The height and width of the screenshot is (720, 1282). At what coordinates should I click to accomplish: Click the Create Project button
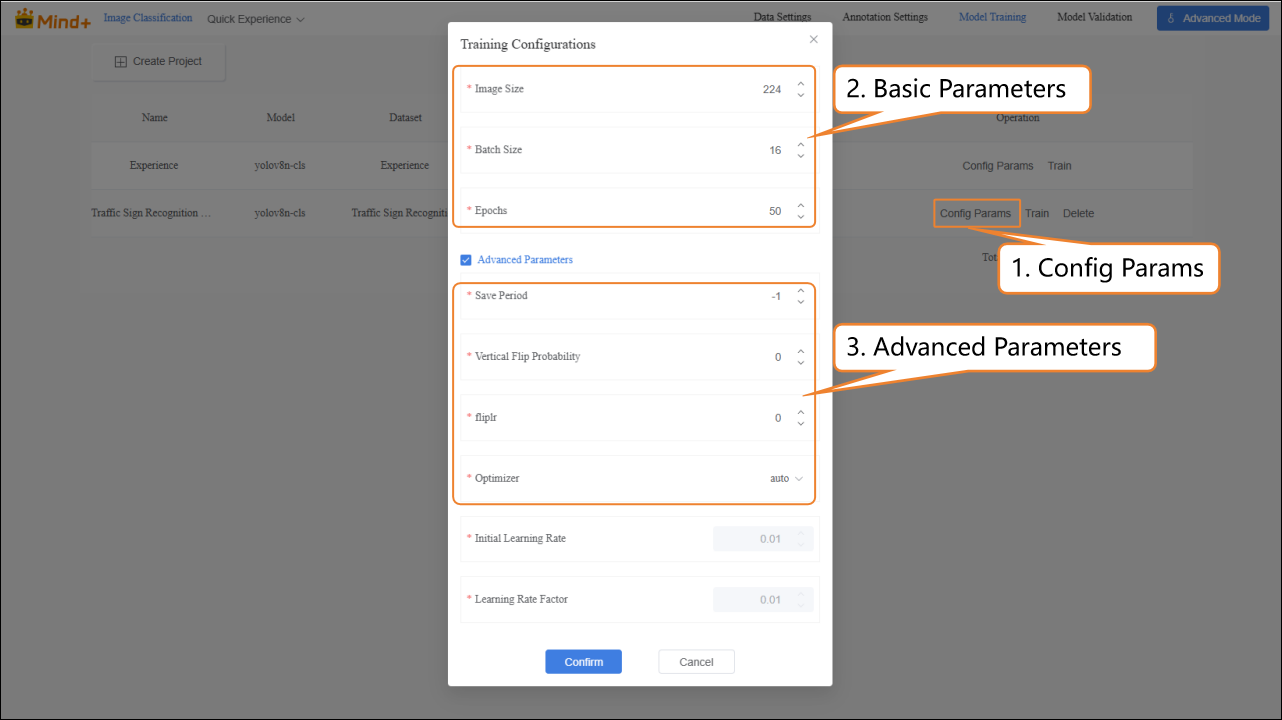(x=158, y=62)
